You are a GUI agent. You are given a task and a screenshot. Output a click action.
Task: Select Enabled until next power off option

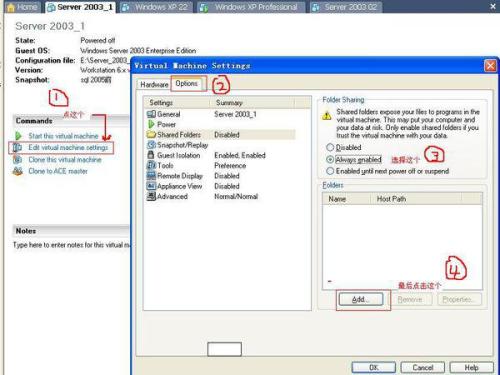(330, 171)
